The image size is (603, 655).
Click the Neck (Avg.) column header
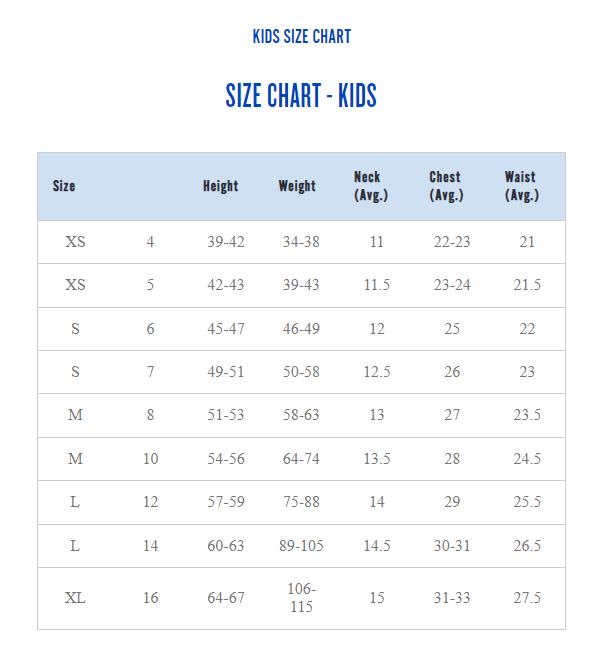371,186
